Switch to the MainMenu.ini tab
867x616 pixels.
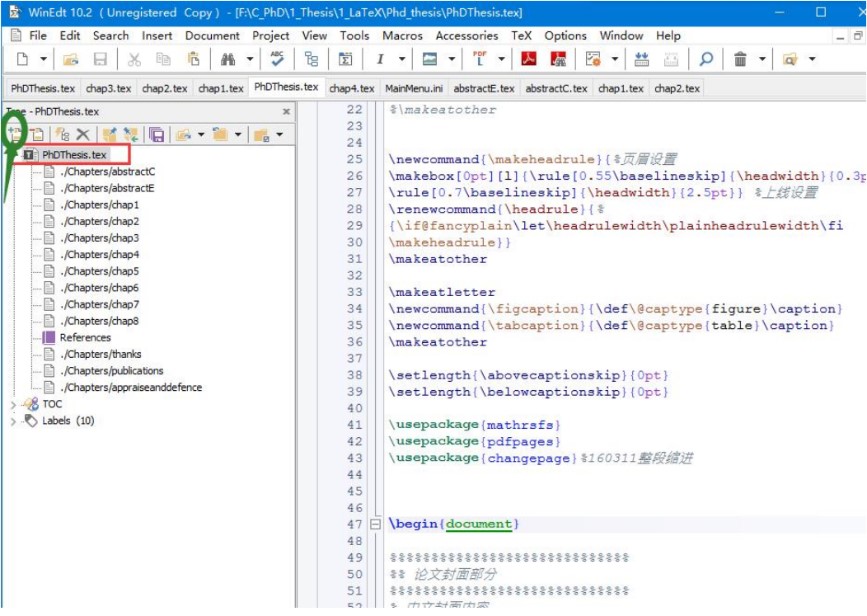(414, 88)
